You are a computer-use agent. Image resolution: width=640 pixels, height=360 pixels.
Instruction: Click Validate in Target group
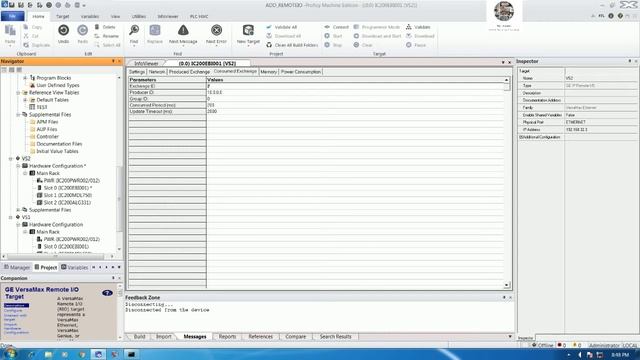(x=409, y=27)
